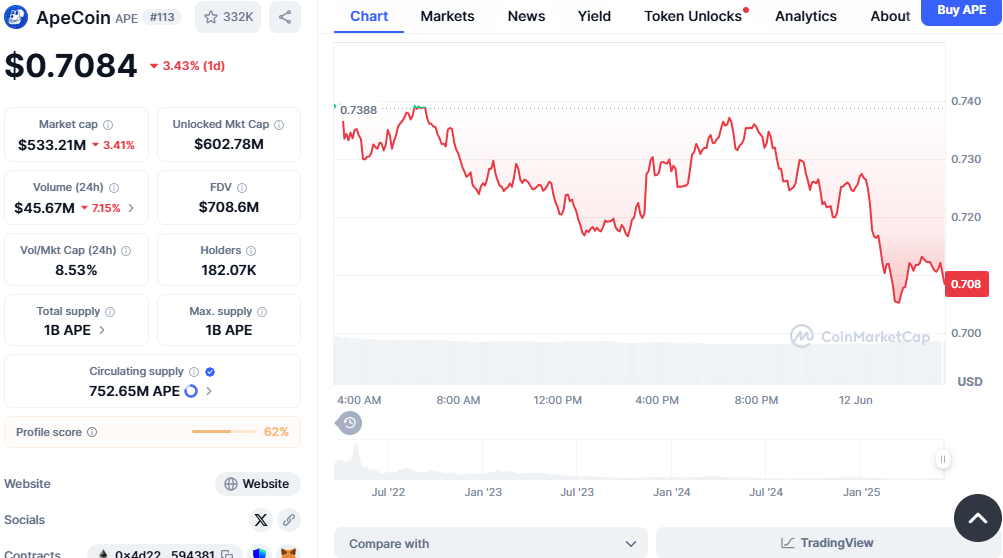Image resolution: width=1003 pixels, height=558 pixels.
Task: Open the X (Twitter) social link
Action: [261, 519]
